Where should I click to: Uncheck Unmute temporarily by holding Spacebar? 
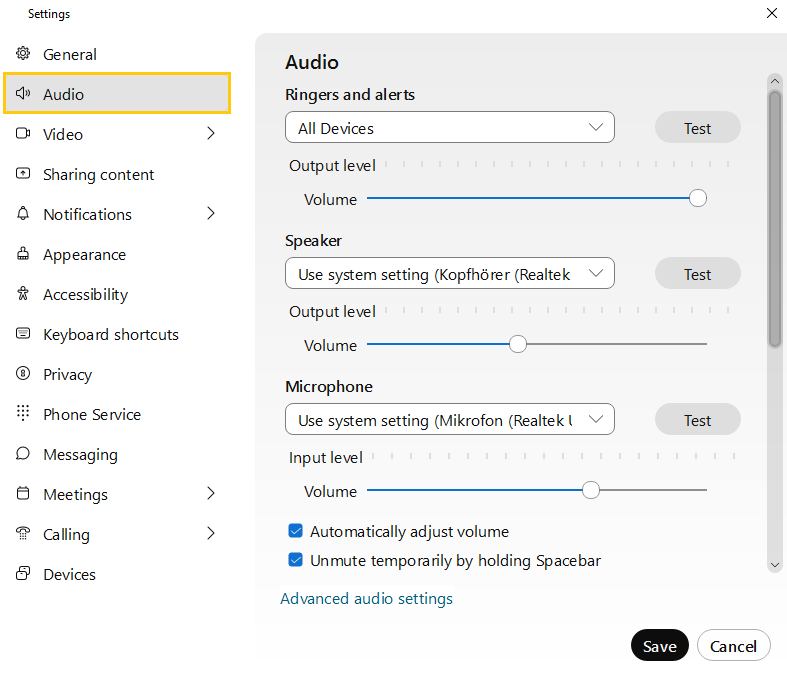[x=296, y=561]
